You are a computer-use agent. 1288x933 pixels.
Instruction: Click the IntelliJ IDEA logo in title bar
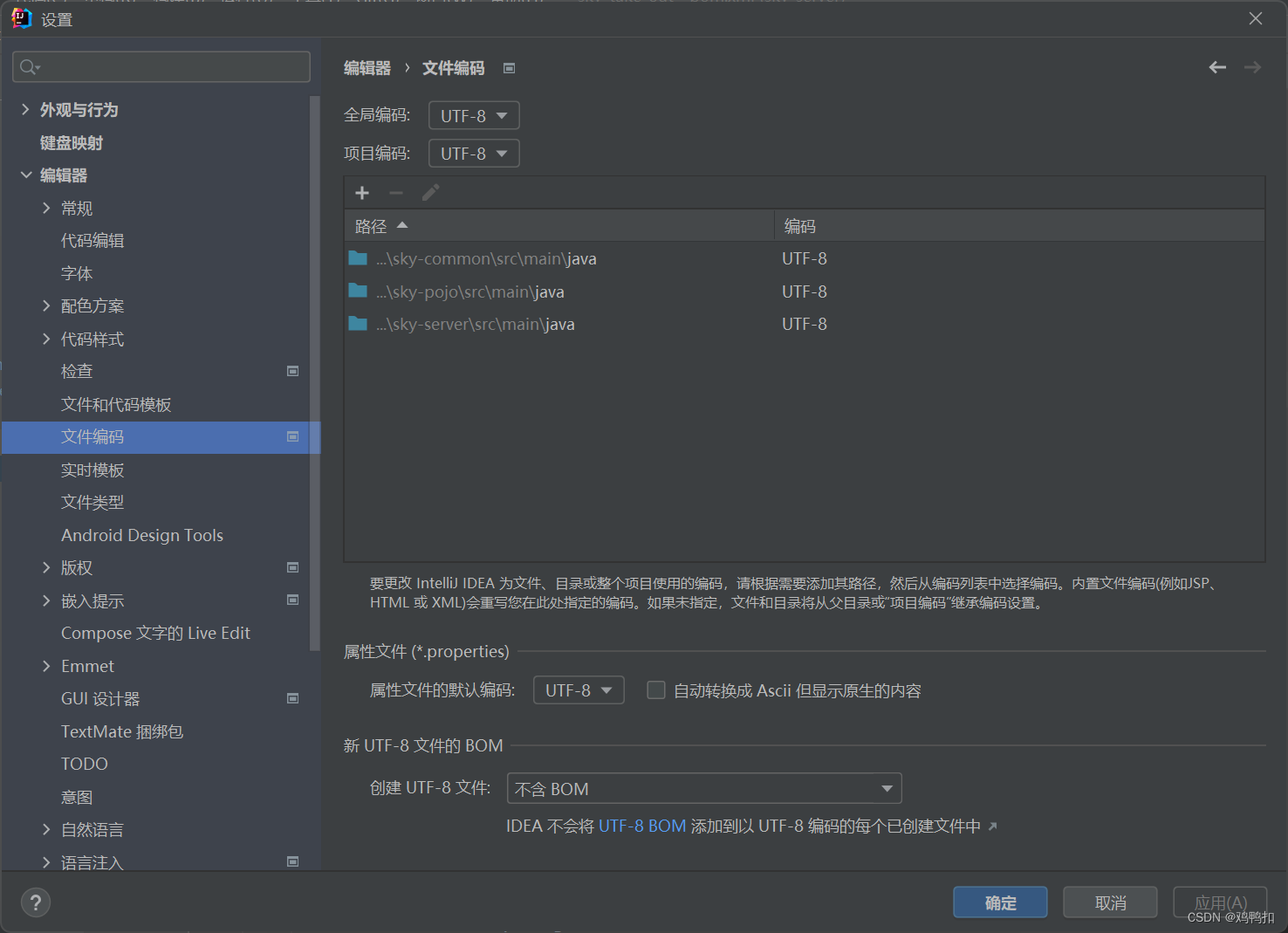(x=21, y=18)
